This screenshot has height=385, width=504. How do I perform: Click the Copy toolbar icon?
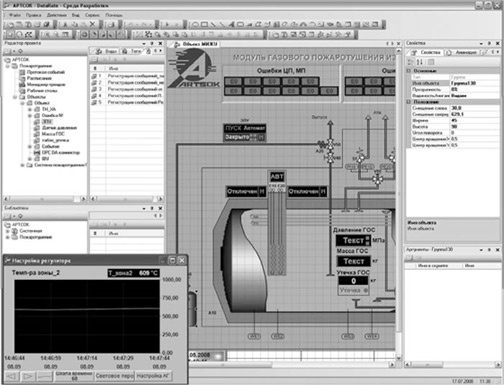click(74, 24)
